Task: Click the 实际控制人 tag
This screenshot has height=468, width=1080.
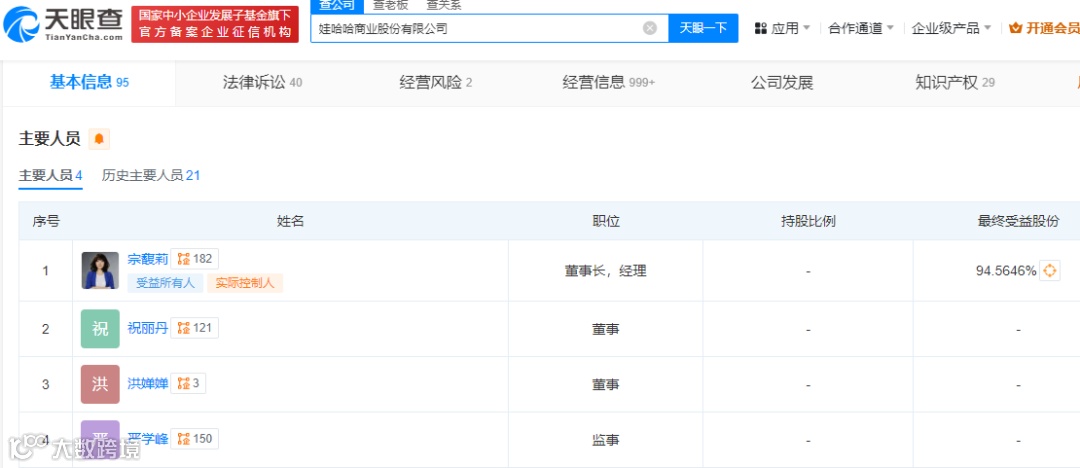Action: pos(245,283)
